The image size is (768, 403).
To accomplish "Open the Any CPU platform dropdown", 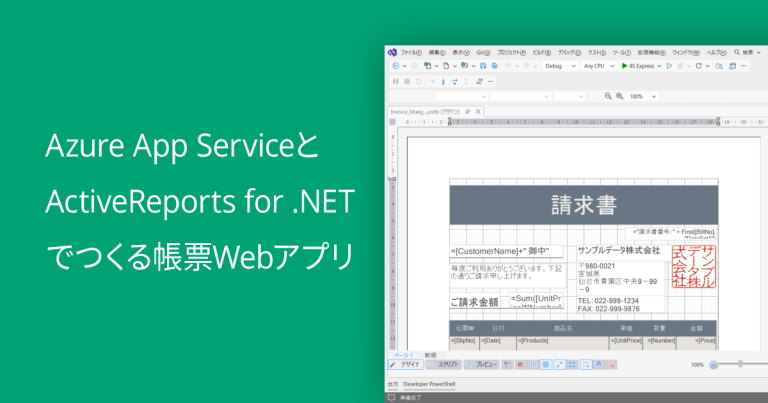I will 599,66.
